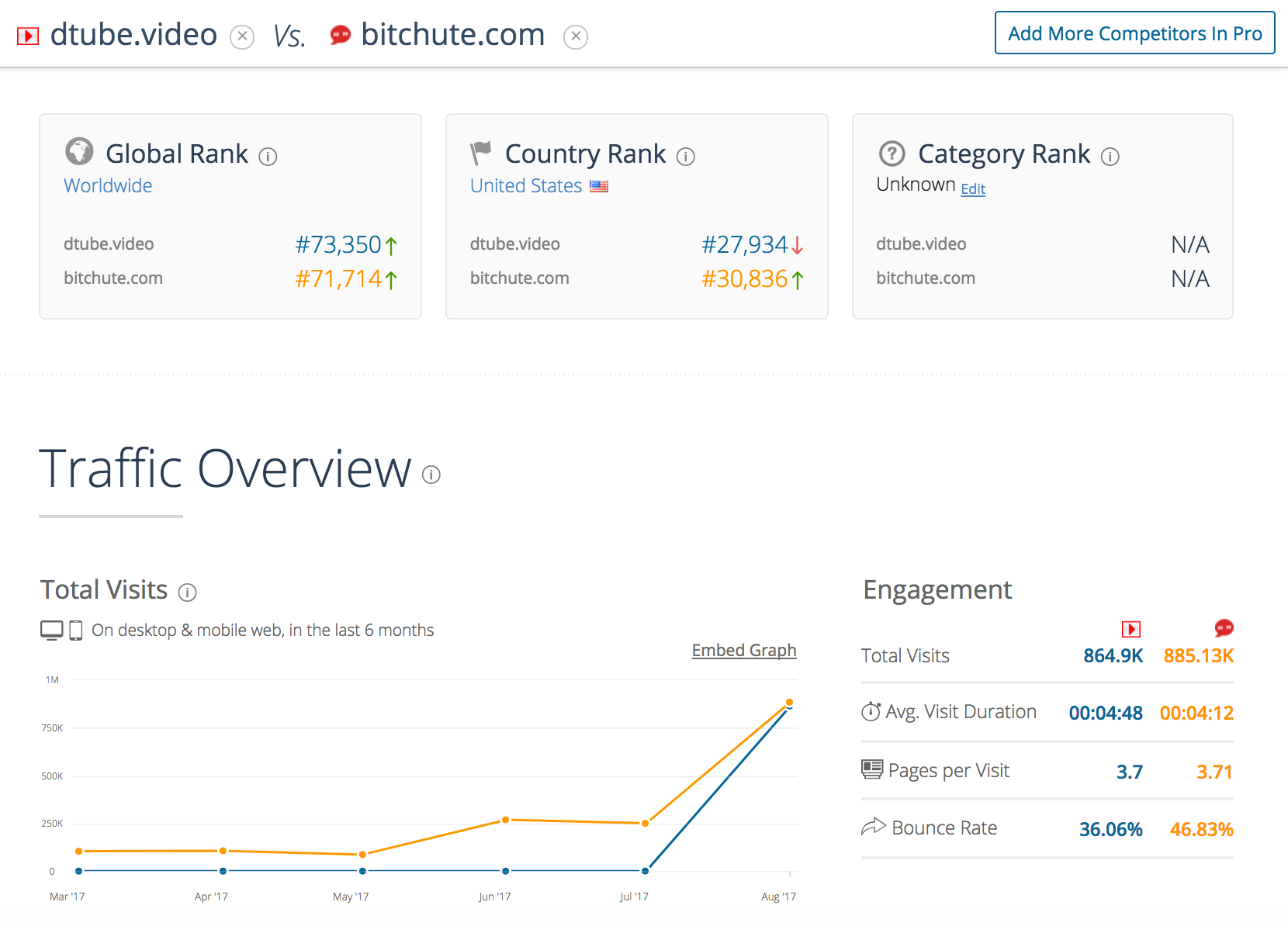
Task: Select total visits value 864.9K
Action: pos(1113,656)
